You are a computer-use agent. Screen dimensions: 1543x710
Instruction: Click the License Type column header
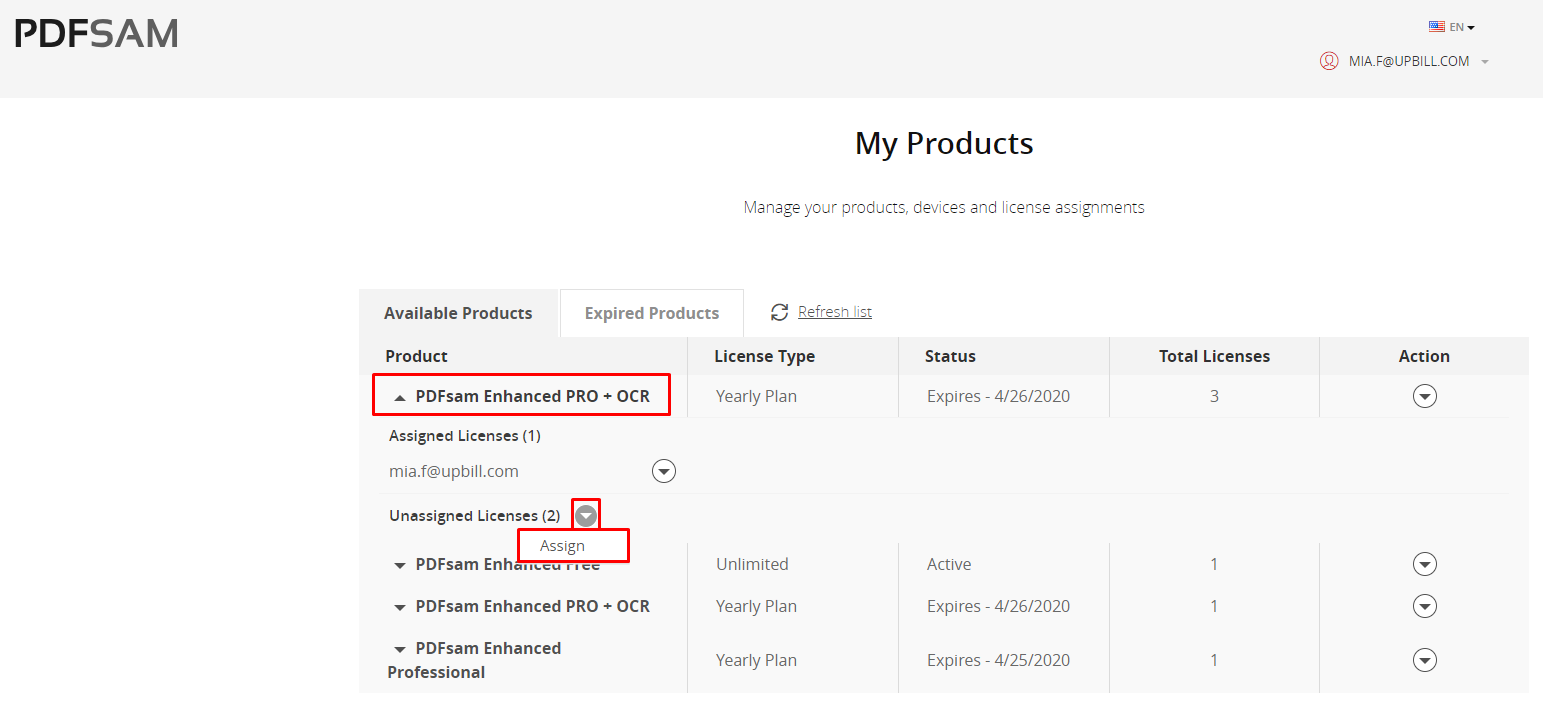pos(764,356)
